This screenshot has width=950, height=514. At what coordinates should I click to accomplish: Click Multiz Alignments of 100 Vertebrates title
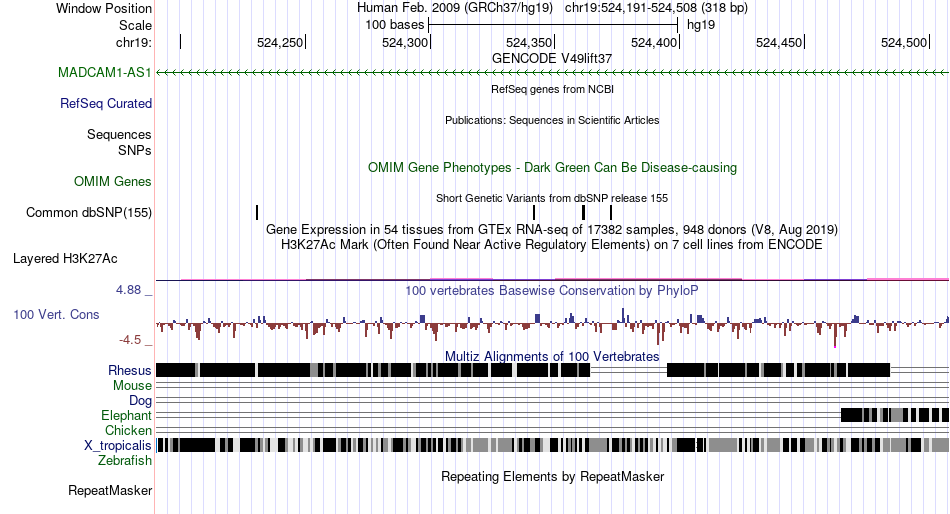(552, 356)
